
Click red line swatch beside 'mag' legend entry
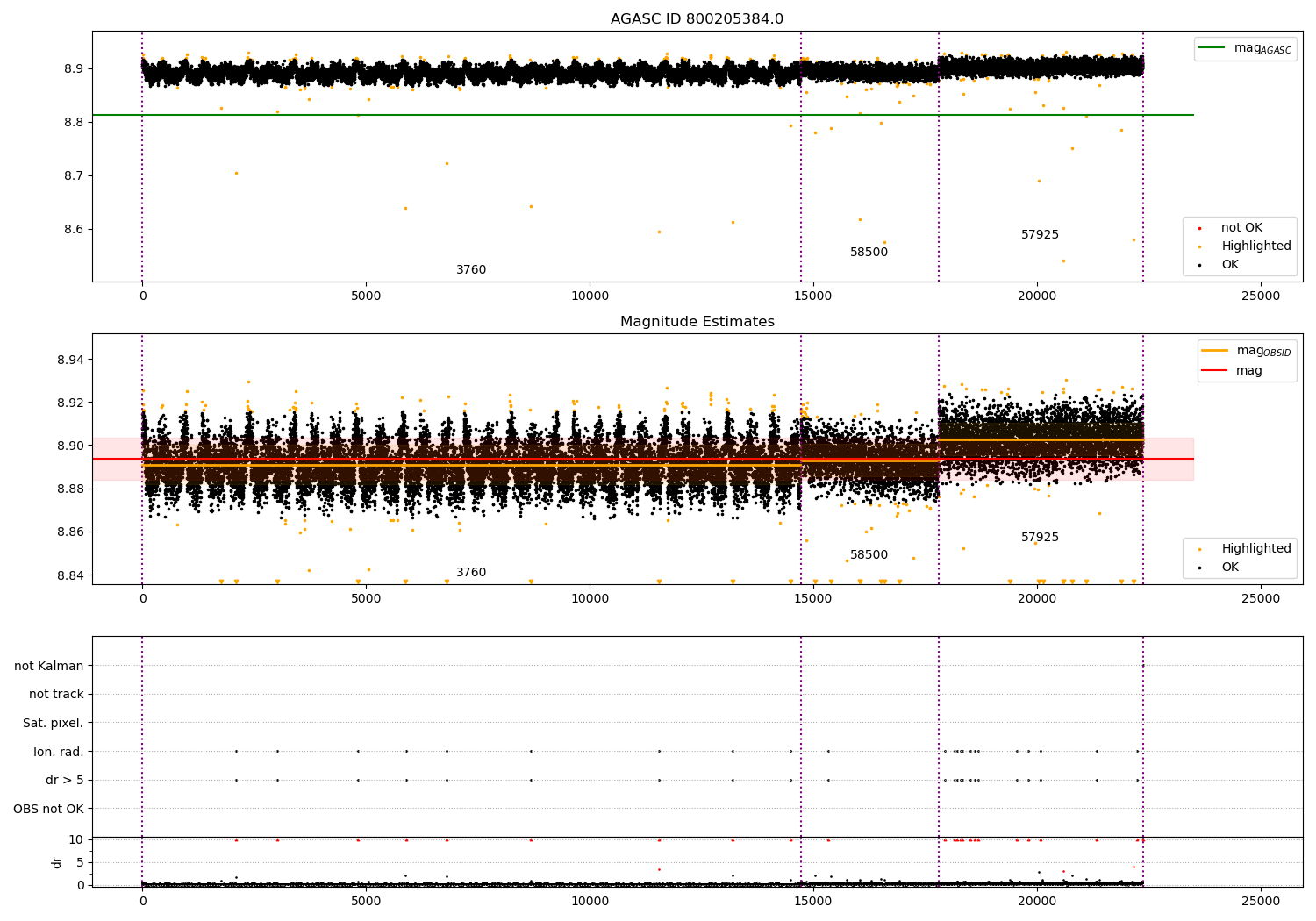click(x=1214, y=370)
